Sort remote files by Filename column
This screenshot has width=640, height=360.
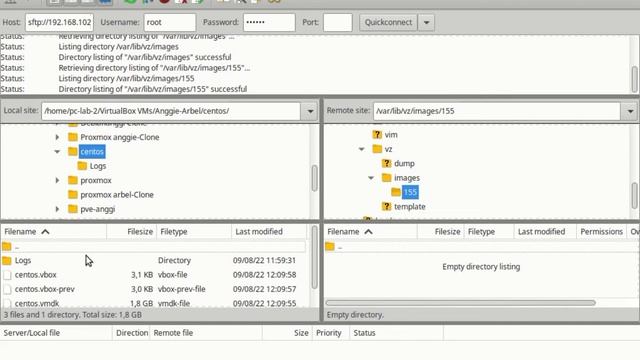coord(371,231)
